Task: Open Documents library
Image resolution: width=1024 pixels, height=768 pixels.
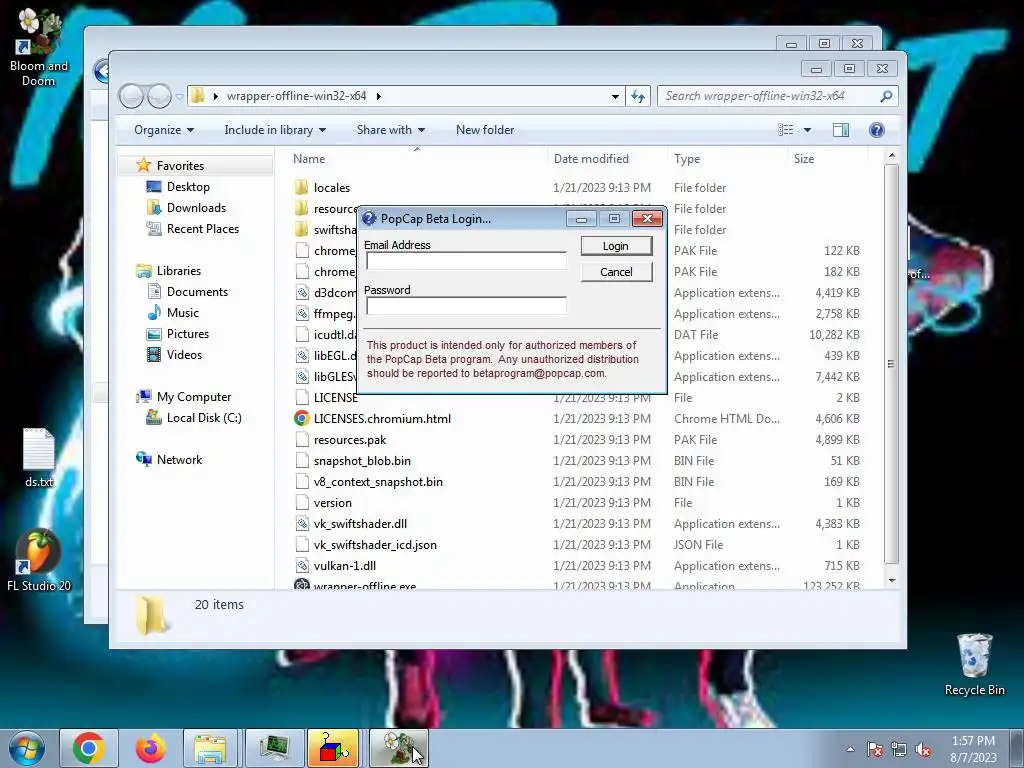Action: [x=197, y=292]
